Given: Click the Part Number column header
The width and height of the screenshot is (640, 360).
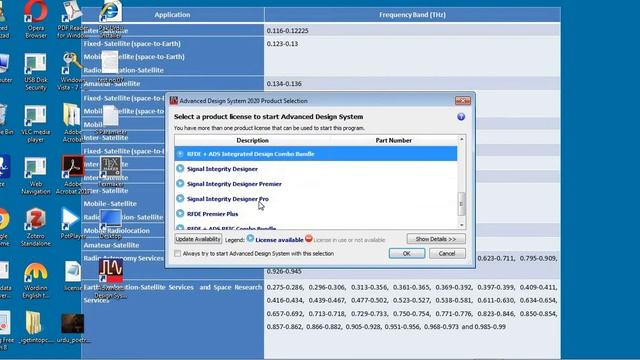Looking at the screenshot, I should (x=393, y=140).
